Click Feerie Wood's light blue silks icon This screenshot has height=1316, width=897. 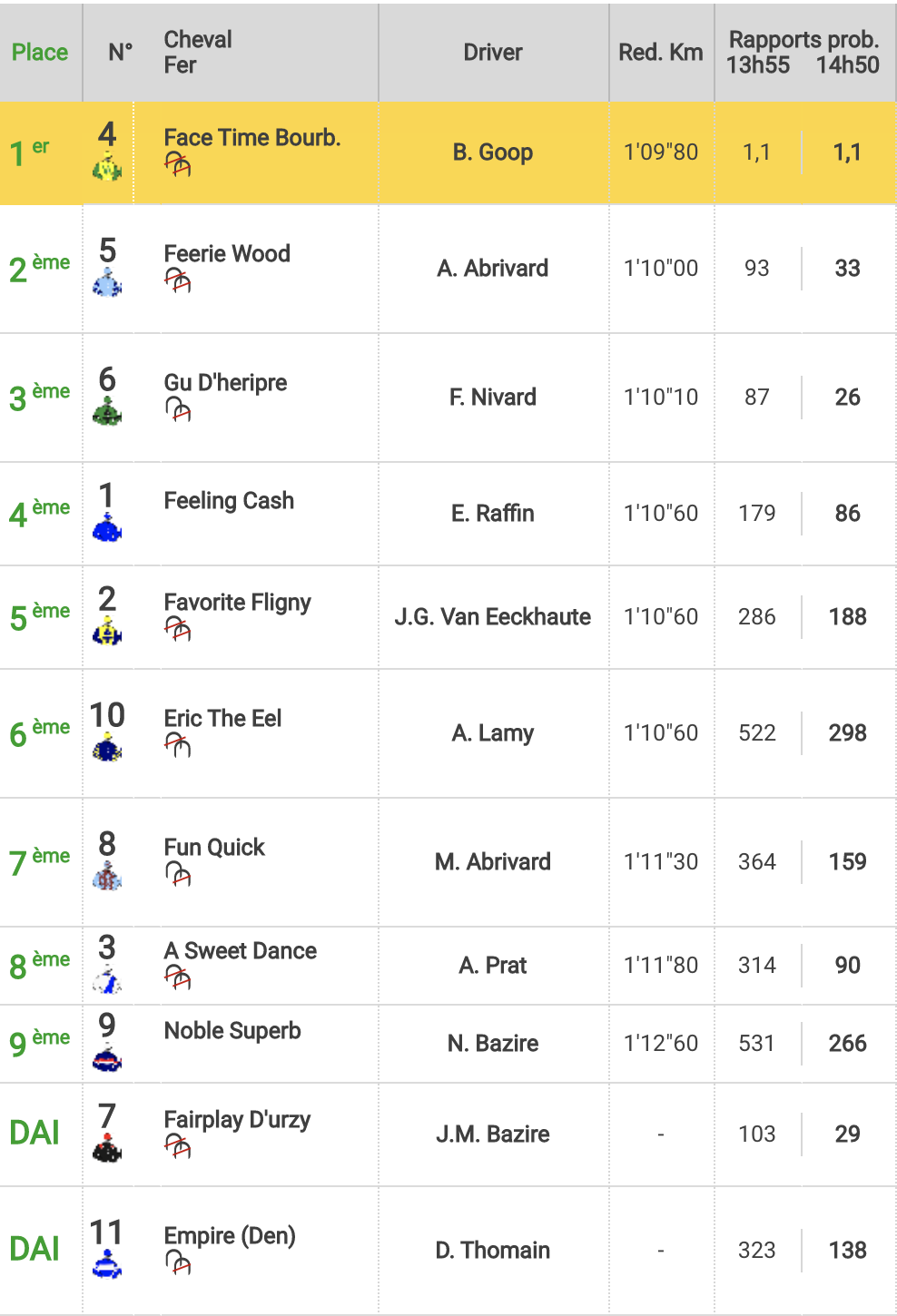107,283
